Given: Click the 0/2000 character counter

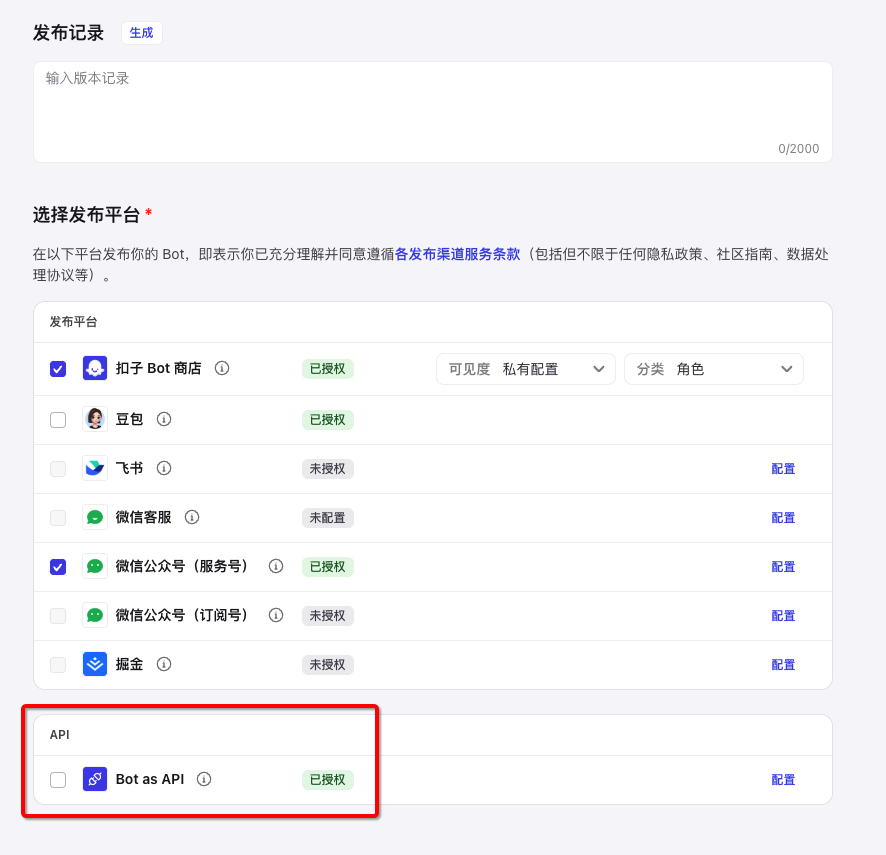Looking at the screenshot, I should tap(798, 149).
